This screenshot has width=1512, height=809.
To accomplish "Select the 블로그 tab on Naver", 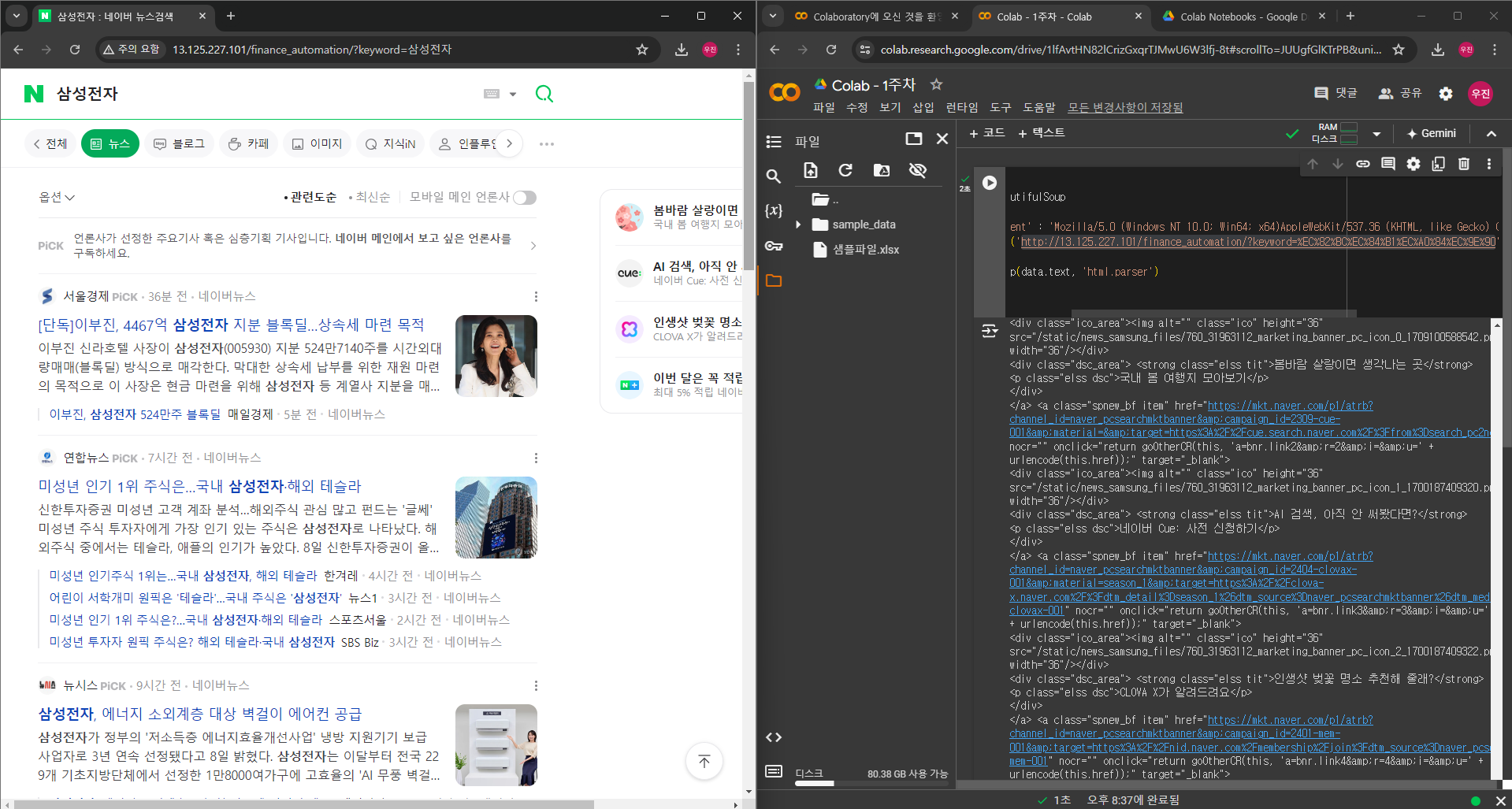I will coord(179,143).
